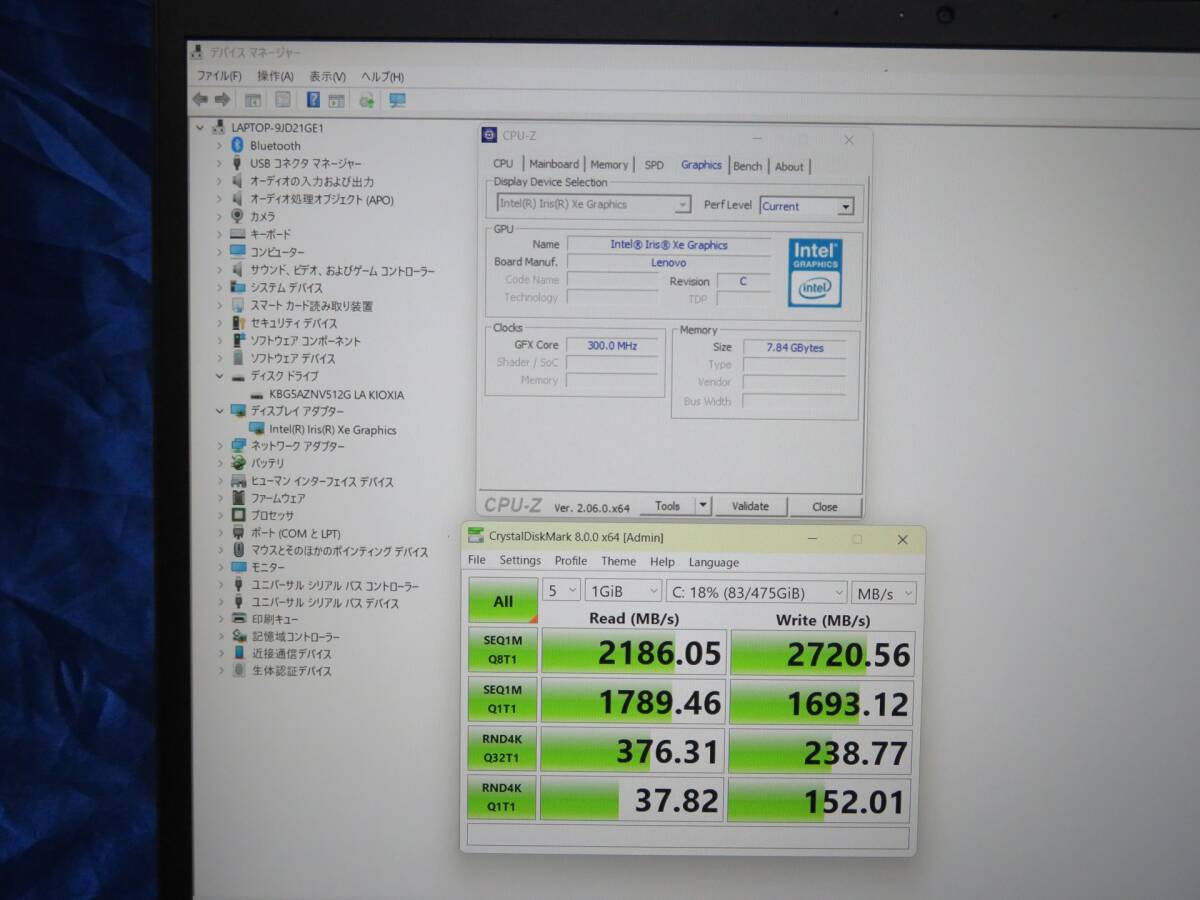Switch to the SPD tab in CPU-Z
The height and width of the screenshot is (900, 1200).
654,165
